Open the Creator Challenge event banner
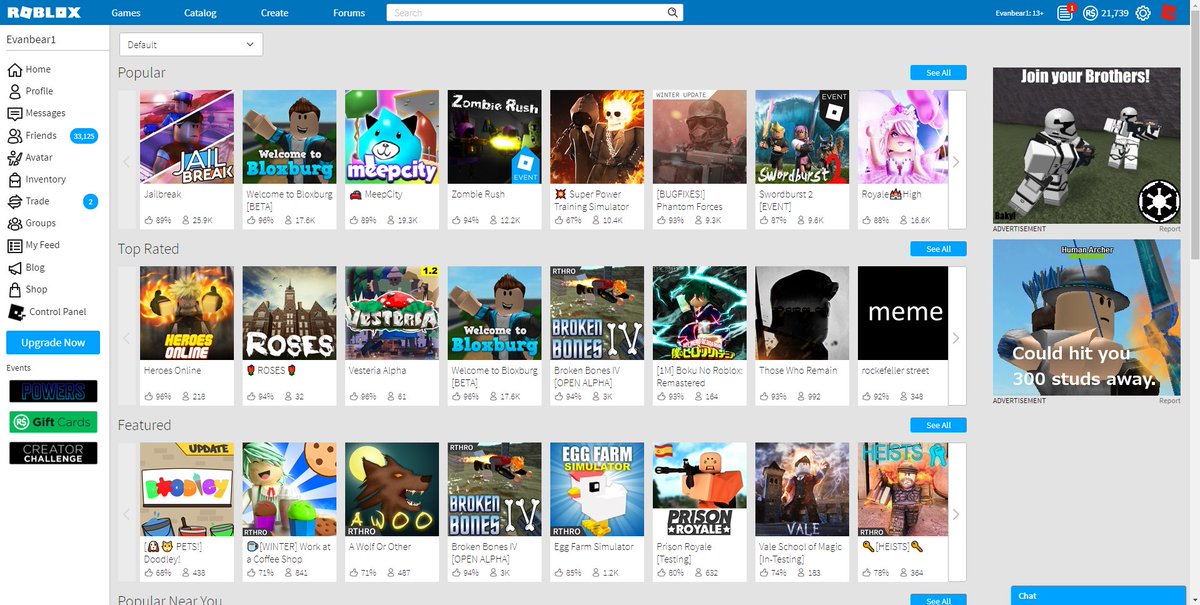This screenshot has width=1200, height=605. [53, 454]
